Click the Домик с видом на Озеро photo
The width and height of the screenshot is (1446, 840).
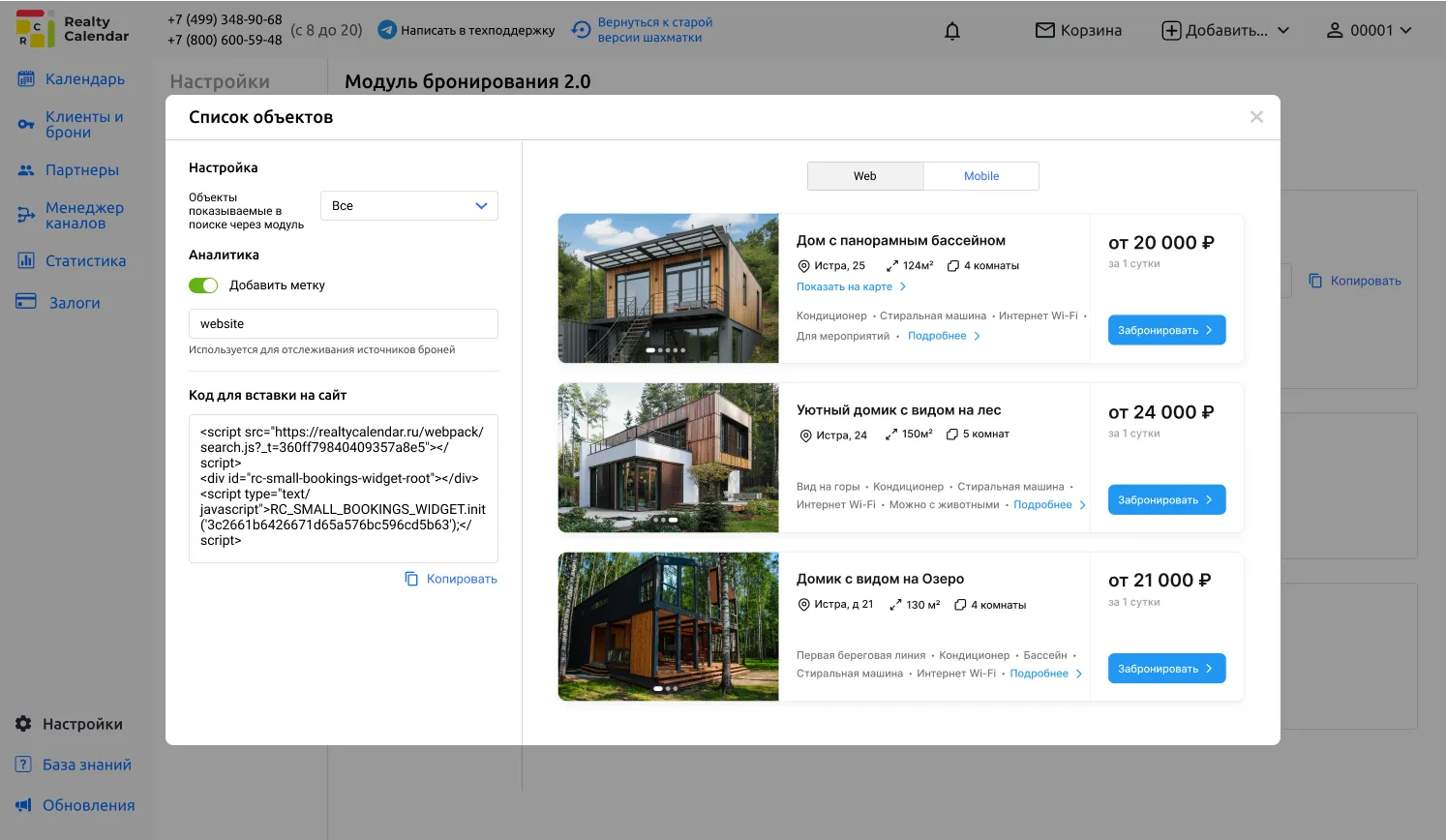(669, 627)
